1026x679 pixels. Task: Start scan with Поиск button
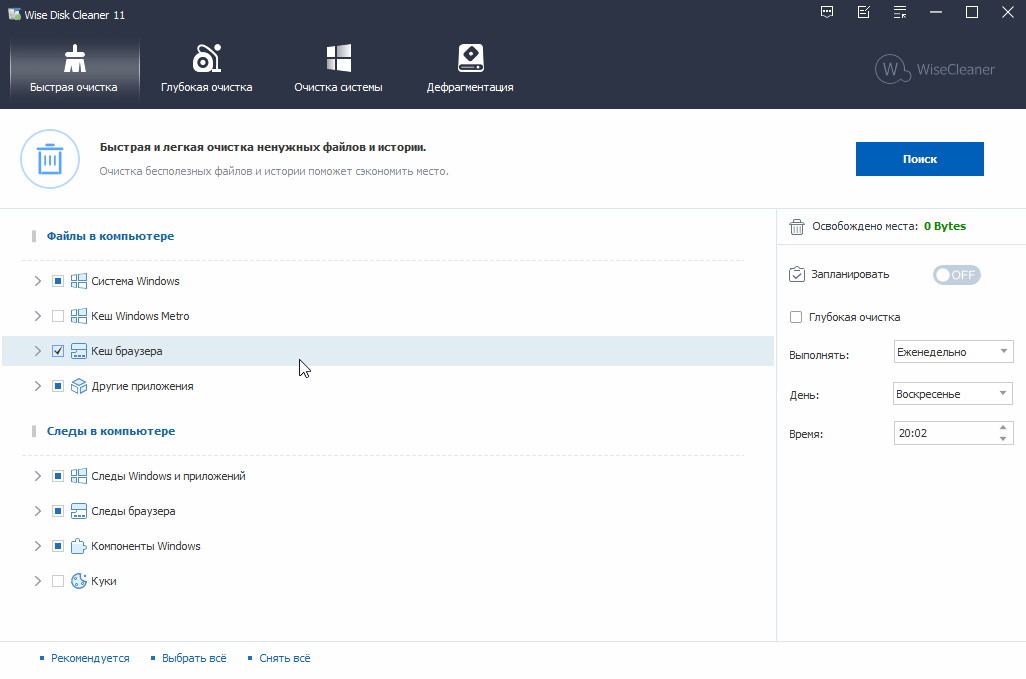click(x=919, y=159)
